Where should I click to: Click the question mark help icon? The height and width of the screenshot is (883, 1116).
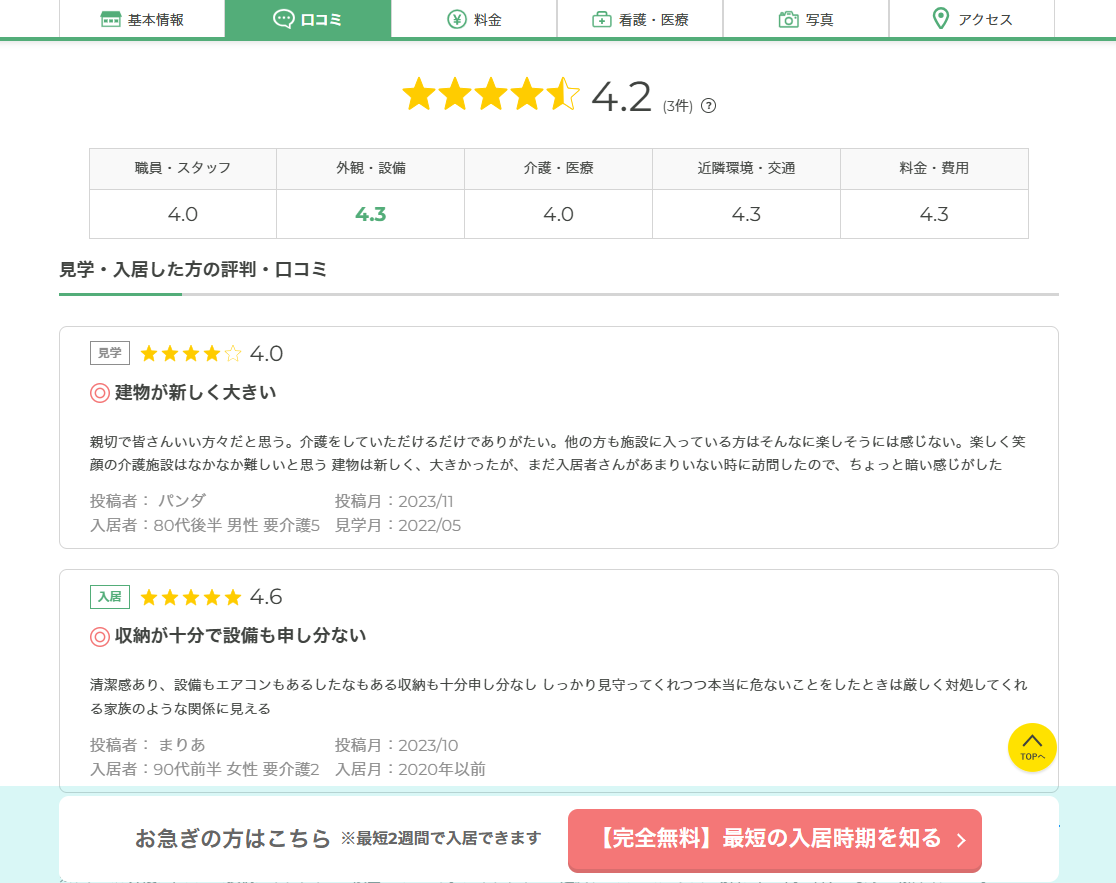click(x=709, y=106)
